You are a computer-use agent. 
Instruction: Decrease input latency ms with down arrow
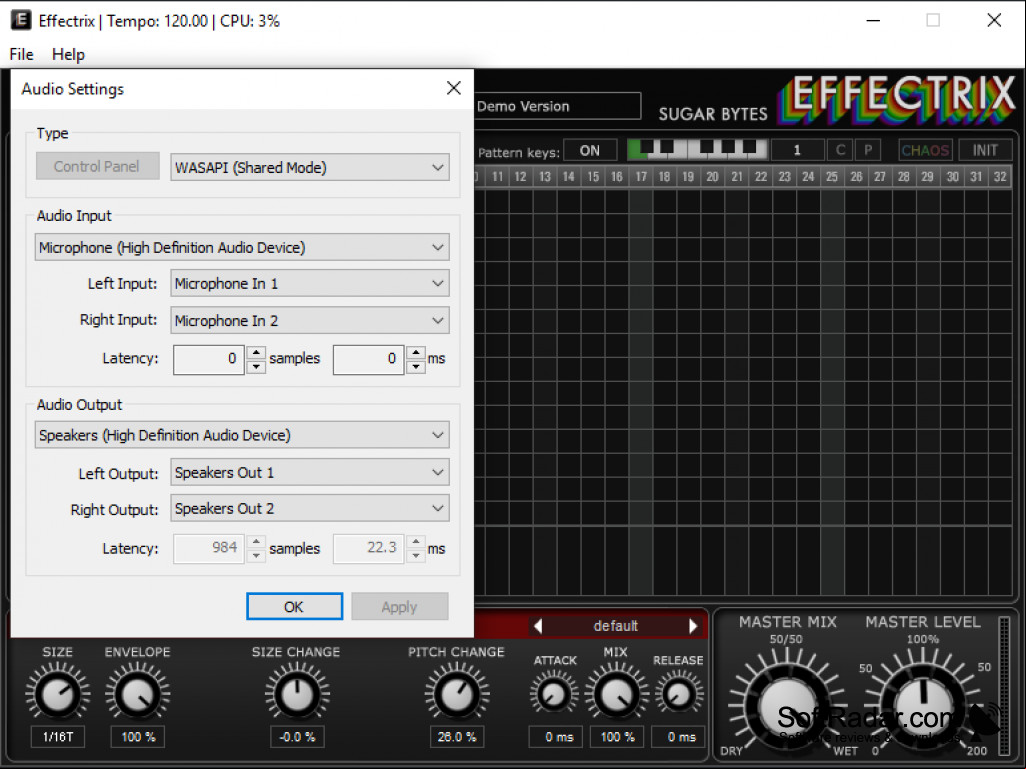(x=416, y=367)
